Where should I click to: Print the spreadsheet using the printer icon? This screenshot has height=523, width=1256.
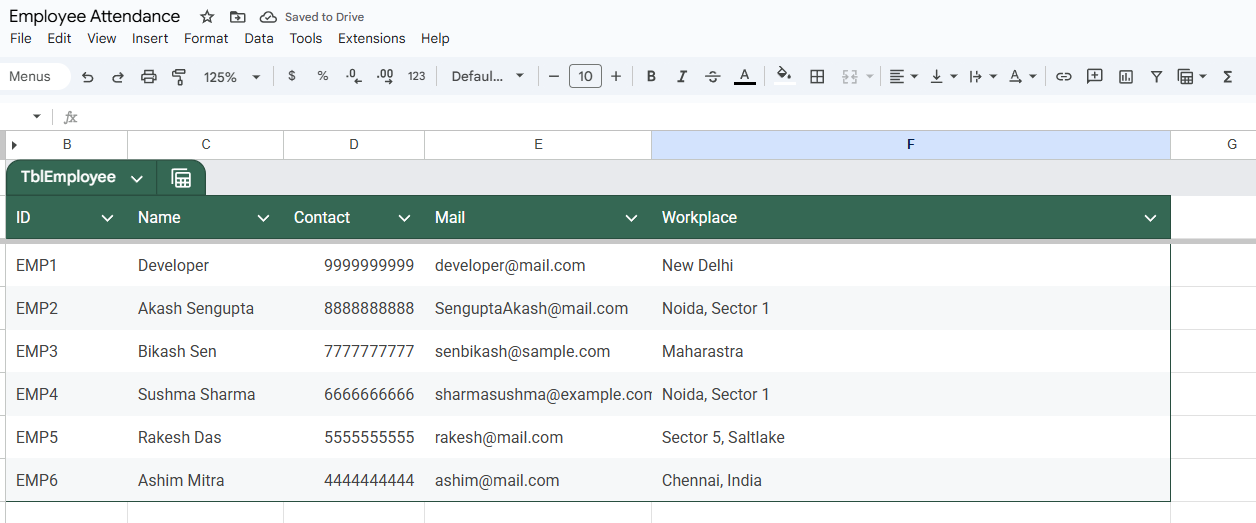[149, 76]
